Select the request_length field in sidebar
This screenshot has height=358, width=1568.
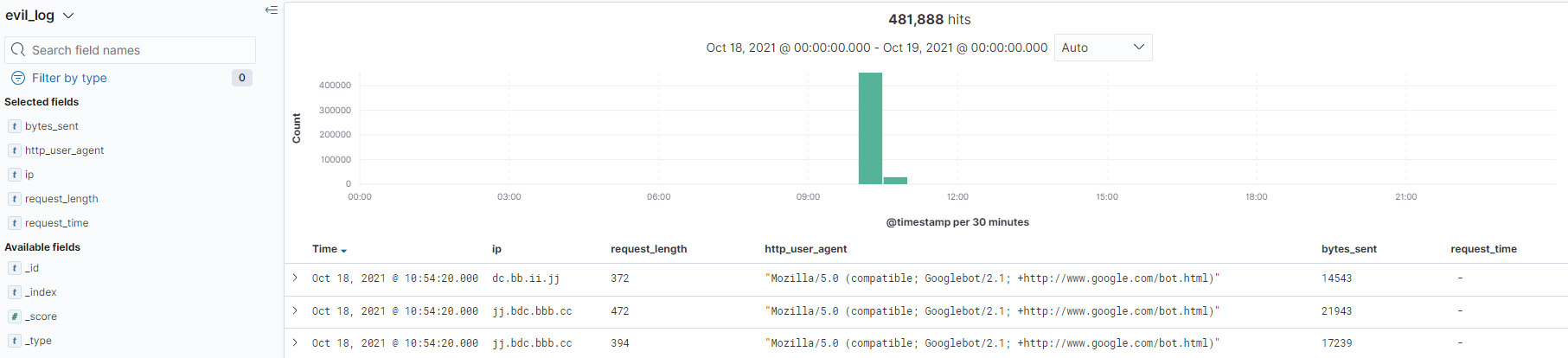(61, 199)
